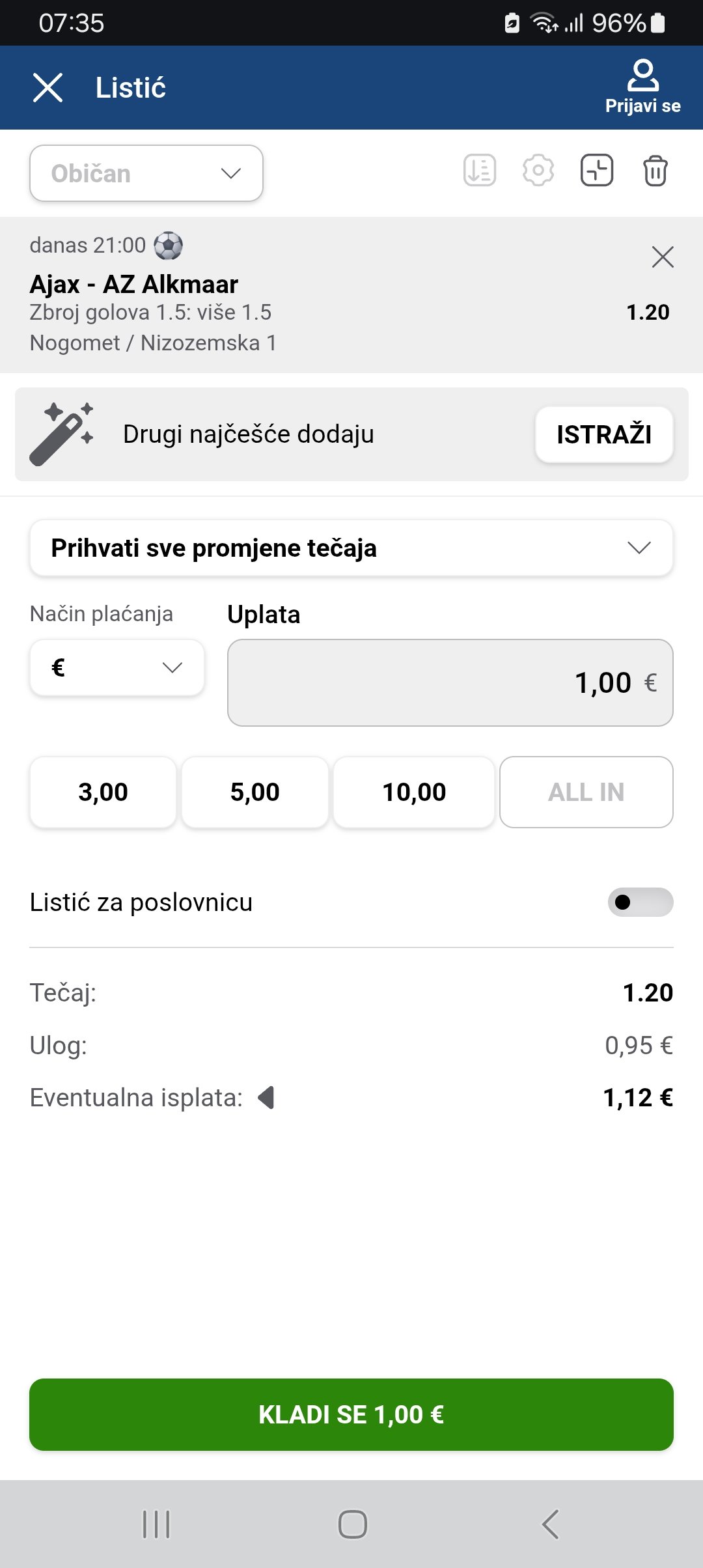Delete all selections with trash icon
Screen dimensions: 703x1568
(655, 171)
